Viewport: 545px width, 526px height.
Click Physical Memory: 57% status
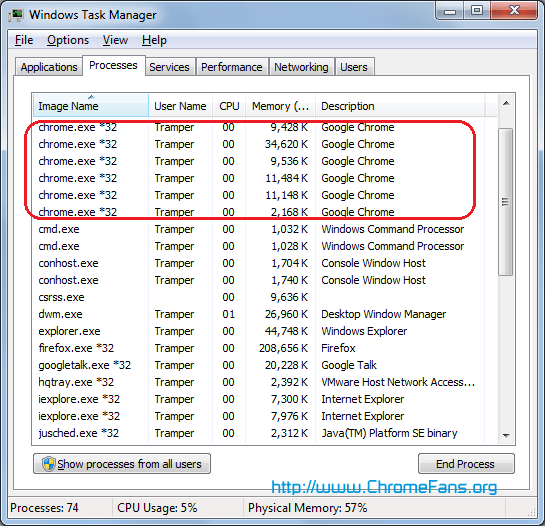click(307, 508)
